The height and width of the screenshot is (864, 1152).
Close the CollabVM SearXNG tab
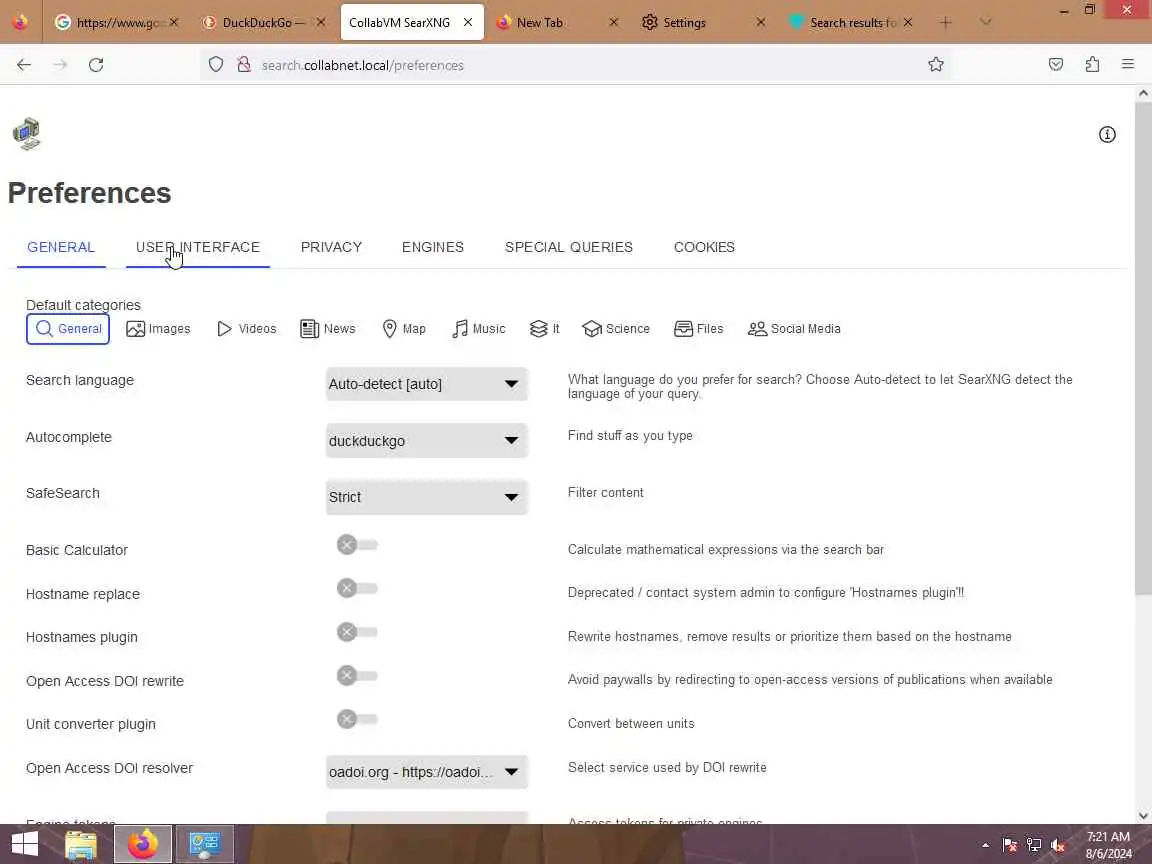pos(468,23)
